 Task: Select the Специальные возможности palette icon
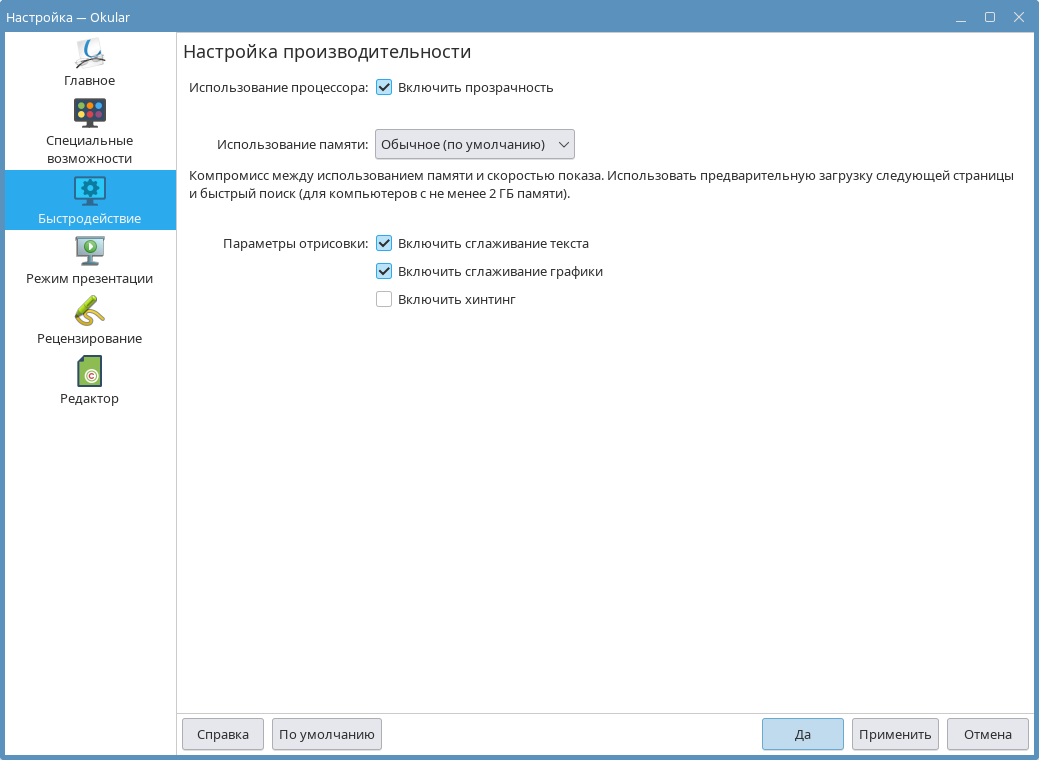click(x=90, y=112)
